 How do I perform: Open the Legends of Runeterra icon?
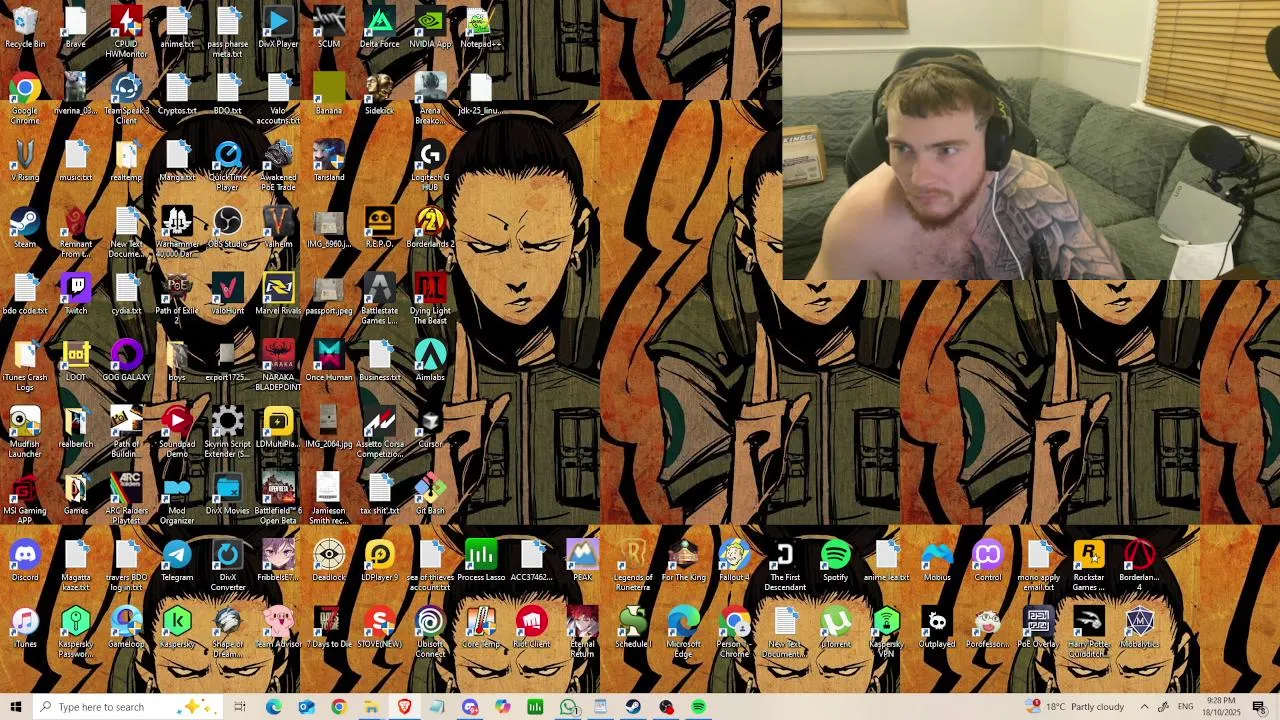point(633,566)
